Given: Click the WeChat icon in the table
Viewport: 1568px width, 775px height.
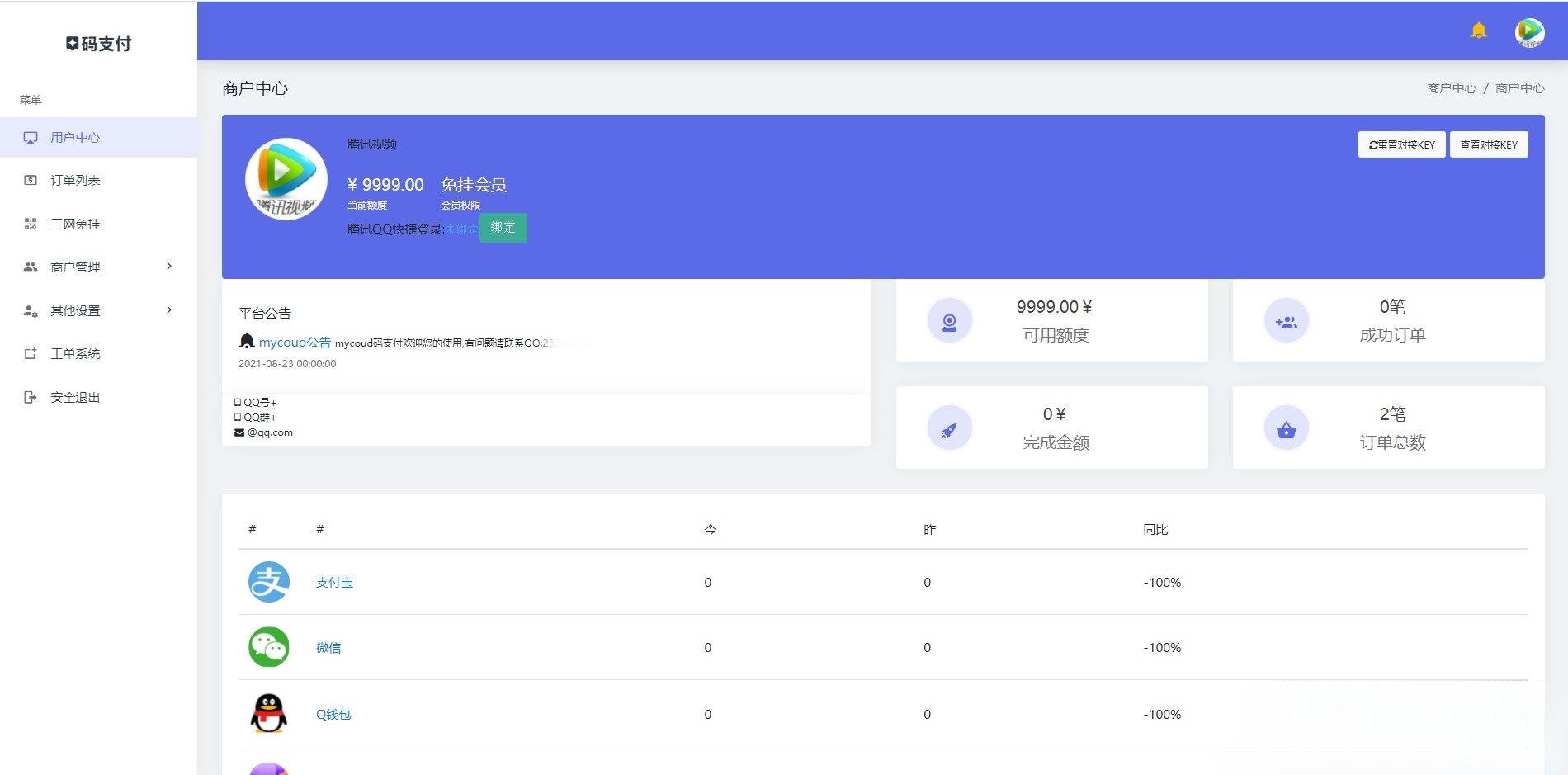Looking at the screenshot, I should point(268,647).
